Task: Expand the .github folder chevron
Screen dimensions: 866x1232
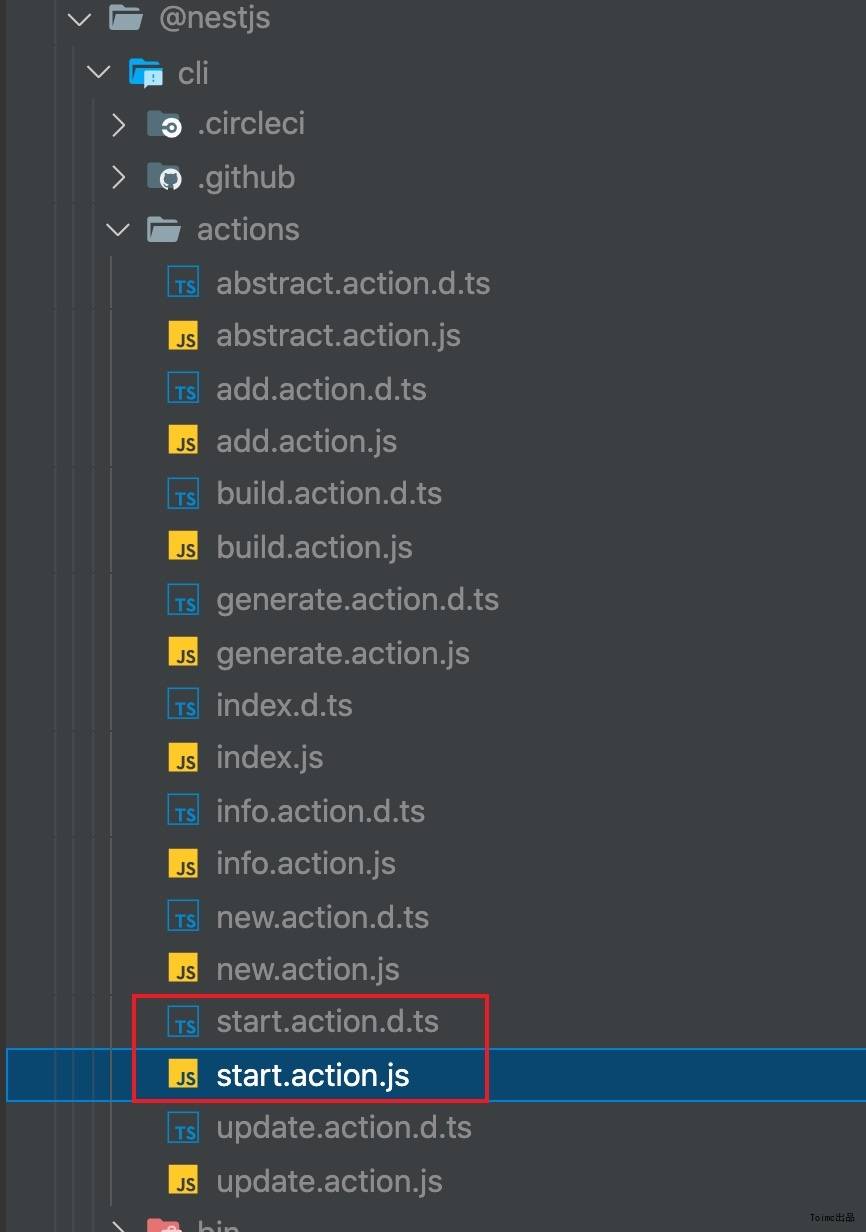Action: click(119, 177)
